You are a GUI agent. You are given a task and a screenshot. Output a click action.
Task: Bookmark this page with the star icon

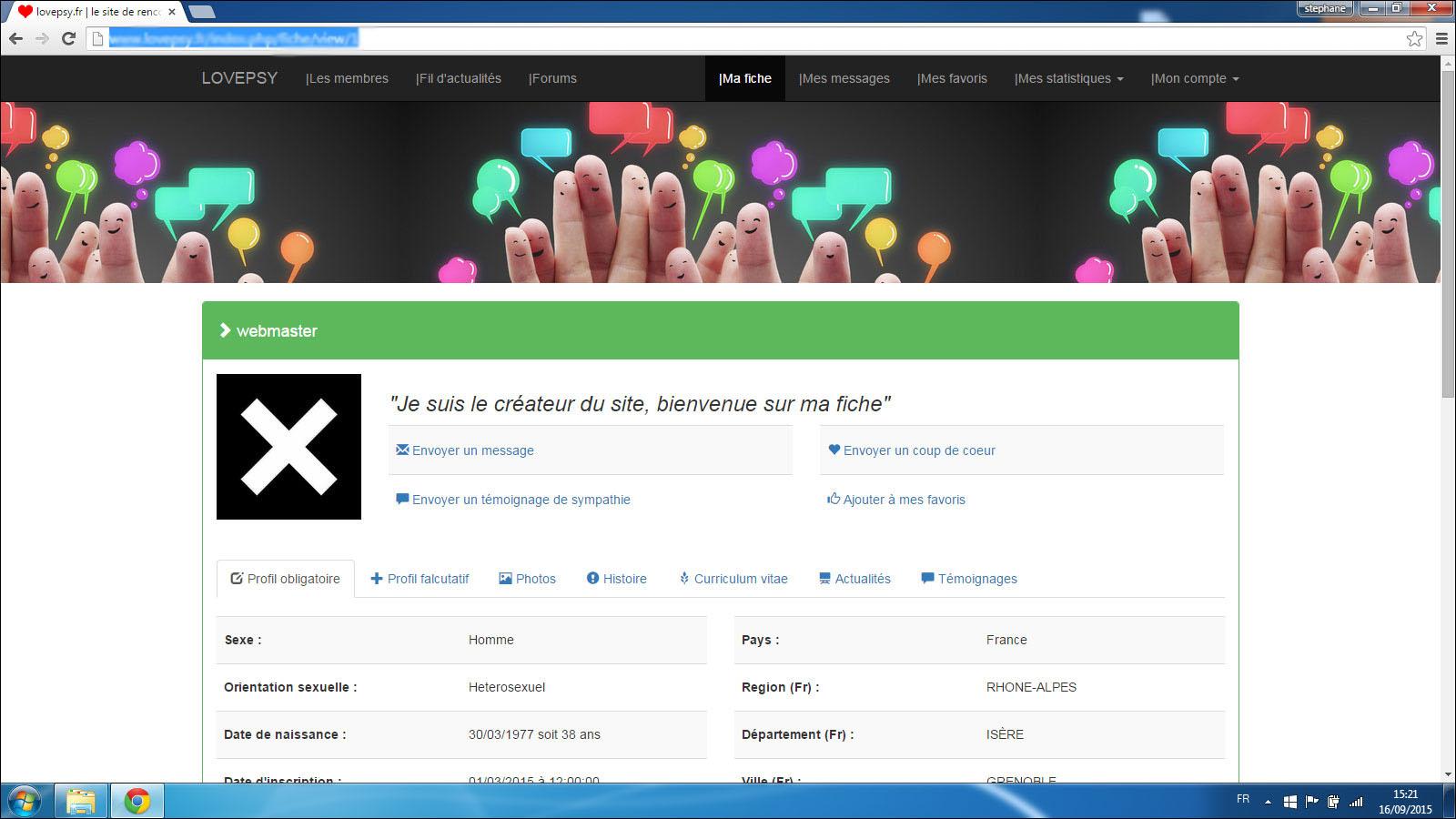point(1414,38)
